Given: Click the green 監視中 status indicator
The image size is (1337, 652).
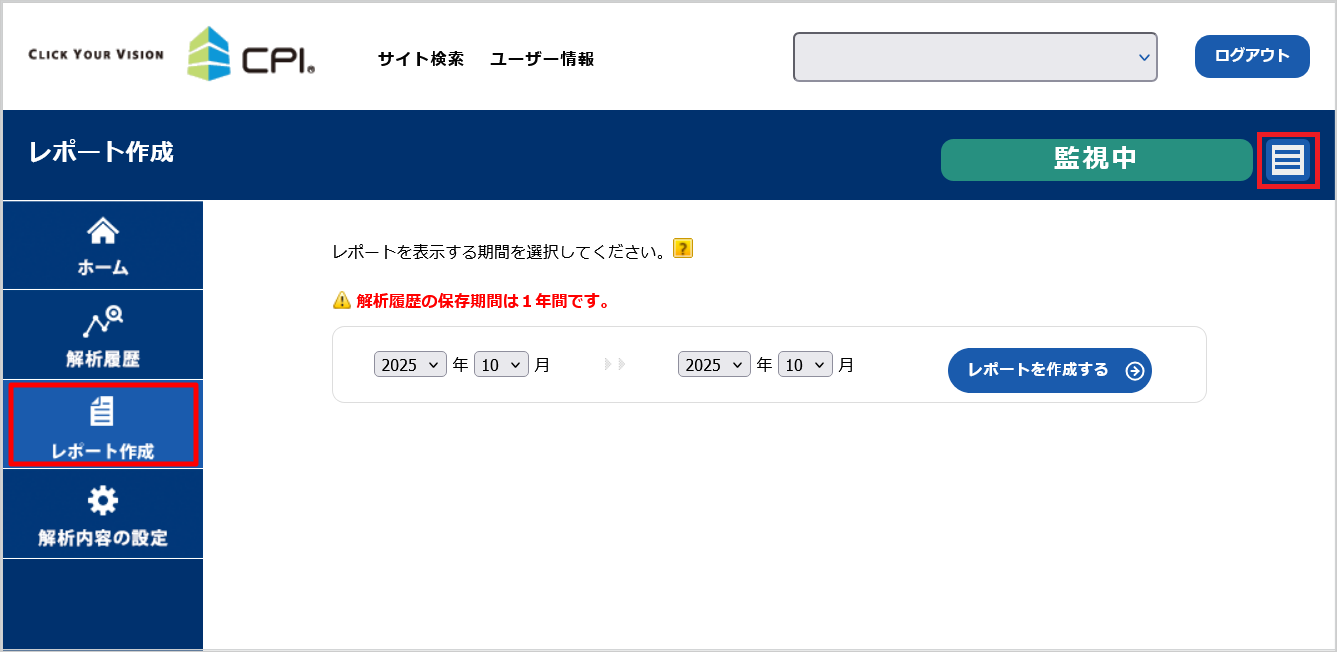Looking at the screenshot, I should (1096, 159).
